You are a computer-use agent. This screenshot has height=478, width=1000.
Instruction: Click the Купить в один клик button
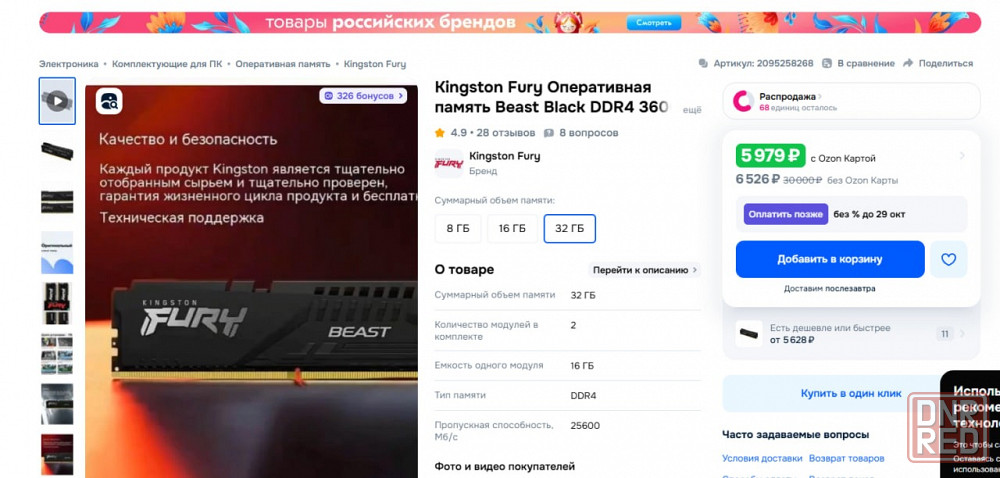pyautogui.click(x=851, y=393)
